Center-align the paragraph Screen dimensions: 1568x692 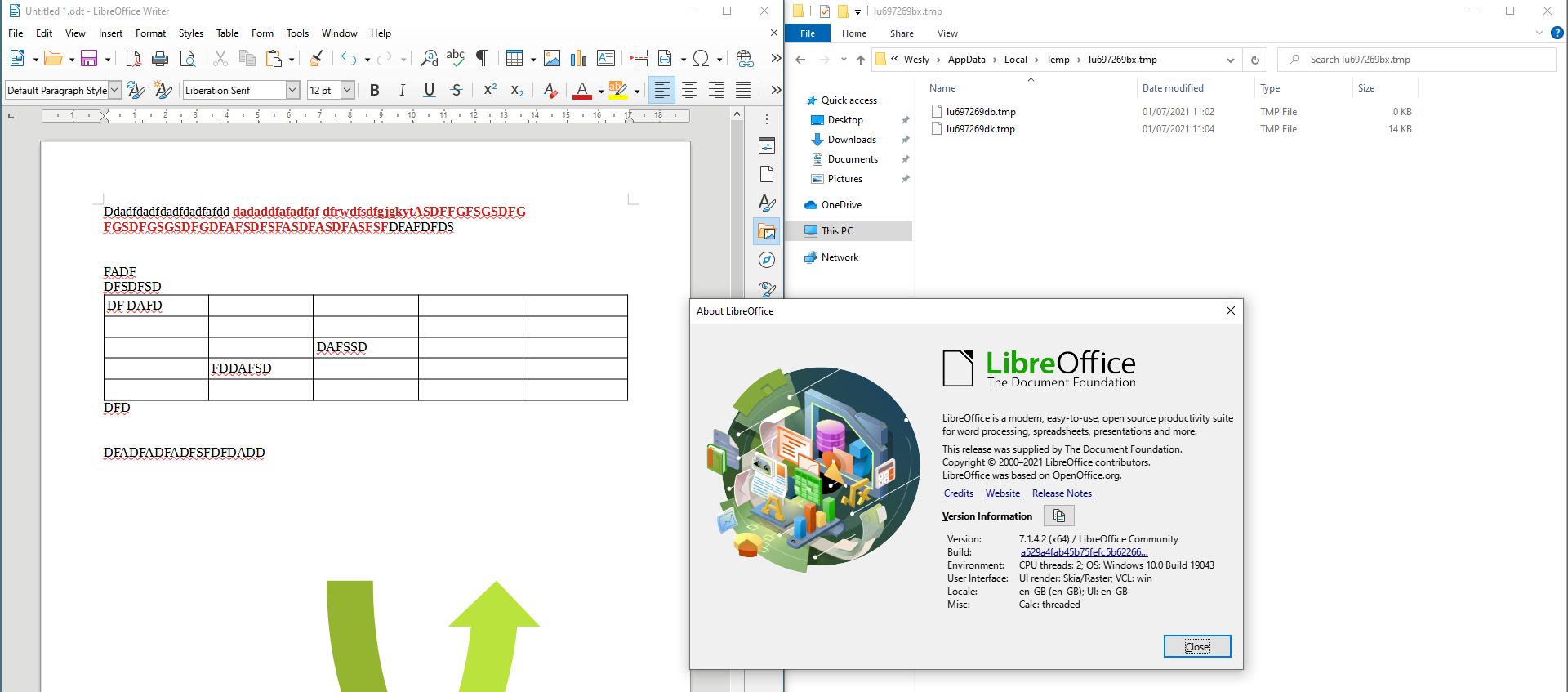click(689, 90)
